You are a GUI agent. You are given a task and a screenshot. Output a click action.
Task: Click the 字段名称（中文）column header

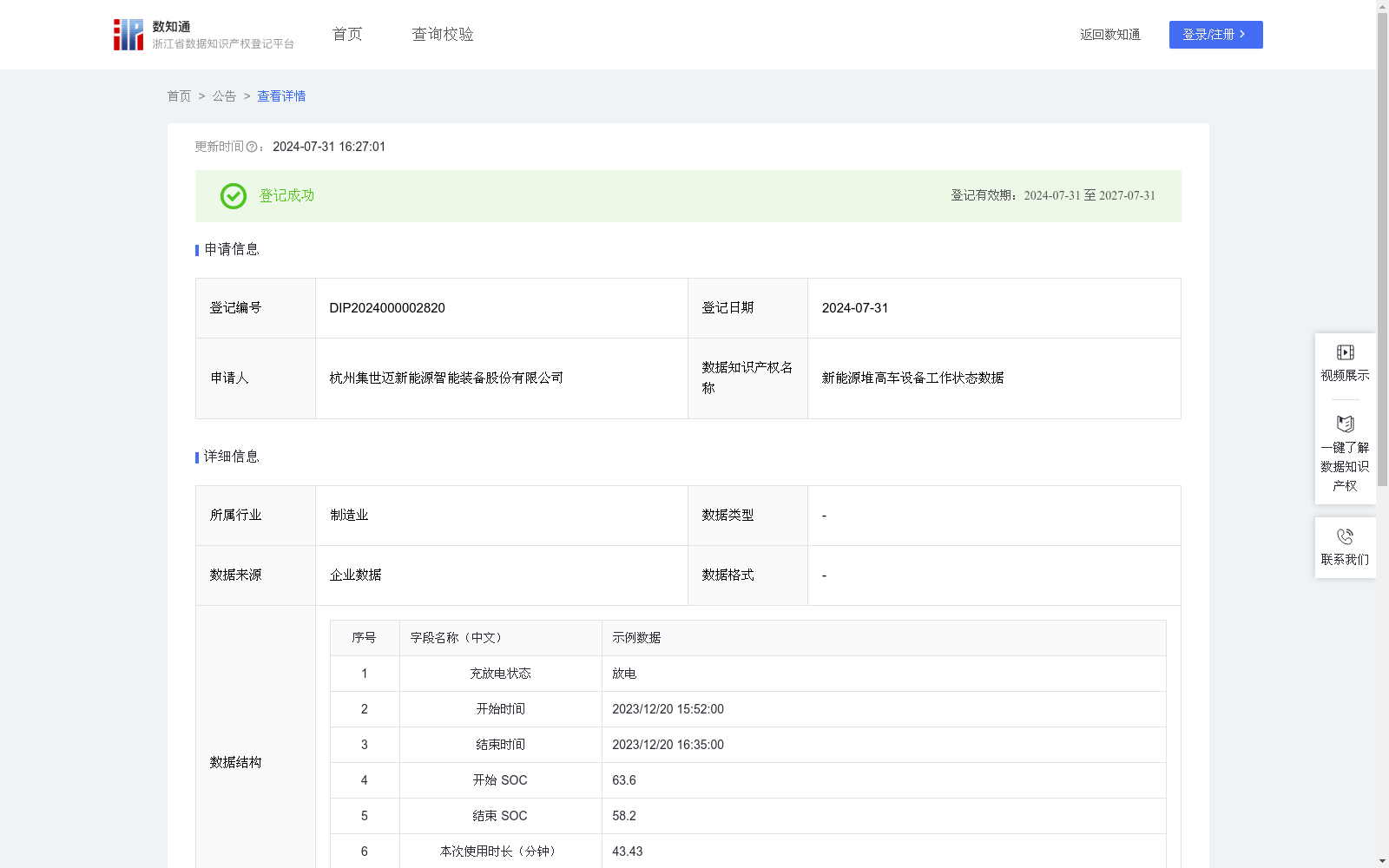coord(457,638)
